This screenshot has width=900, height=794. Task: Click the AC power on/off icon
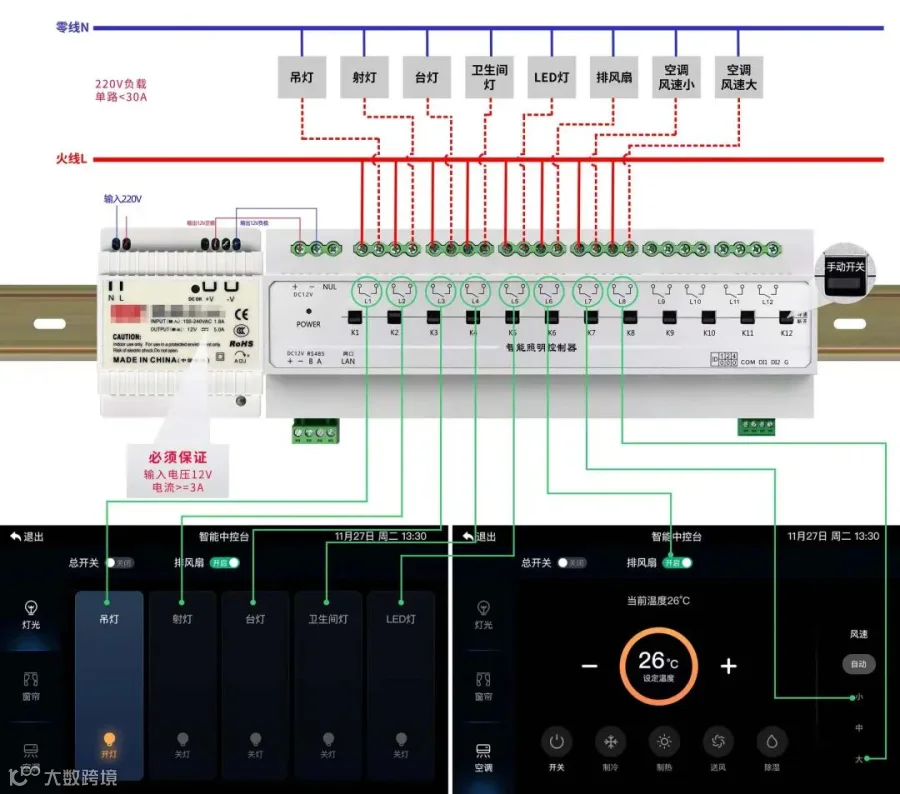click(556, 742)
